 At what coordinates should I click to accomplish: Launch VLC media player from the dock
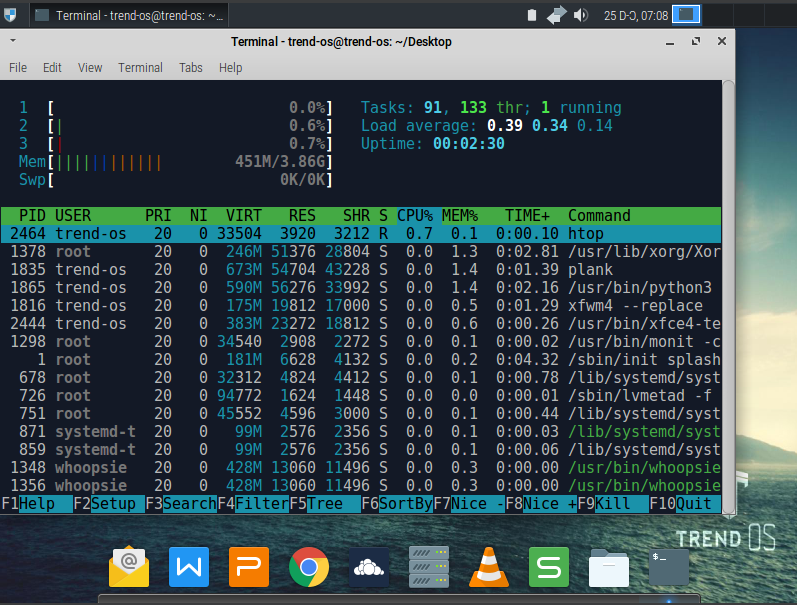pos(488,567)
